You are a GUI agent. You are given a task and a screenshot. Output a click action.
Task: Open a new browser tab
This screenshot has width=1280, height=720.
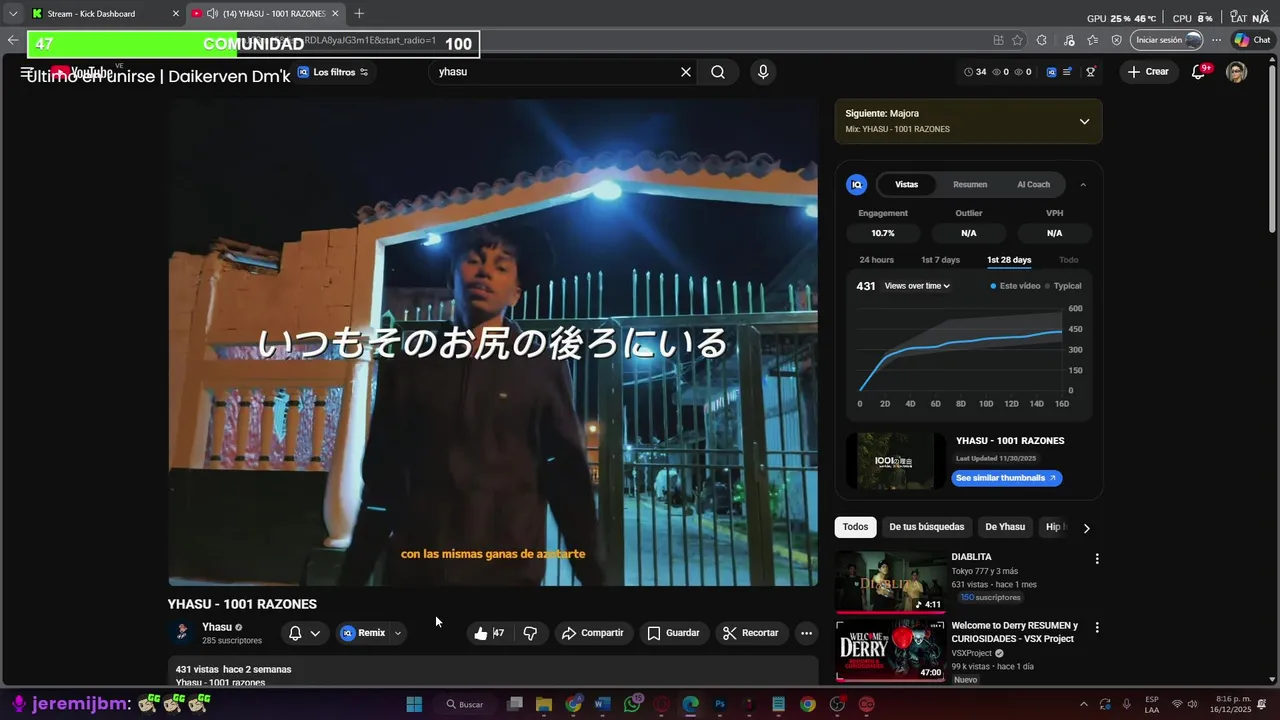[x=359, y=14]
